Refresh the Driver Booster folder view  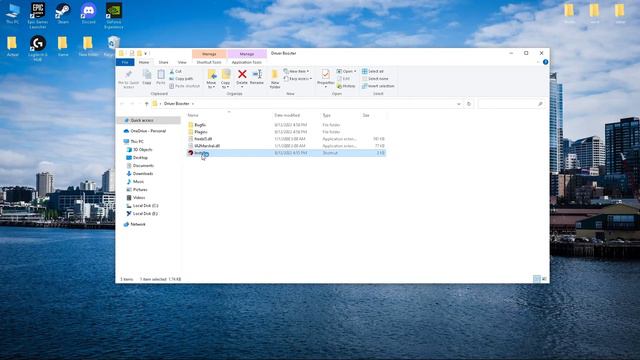(469, 104)
